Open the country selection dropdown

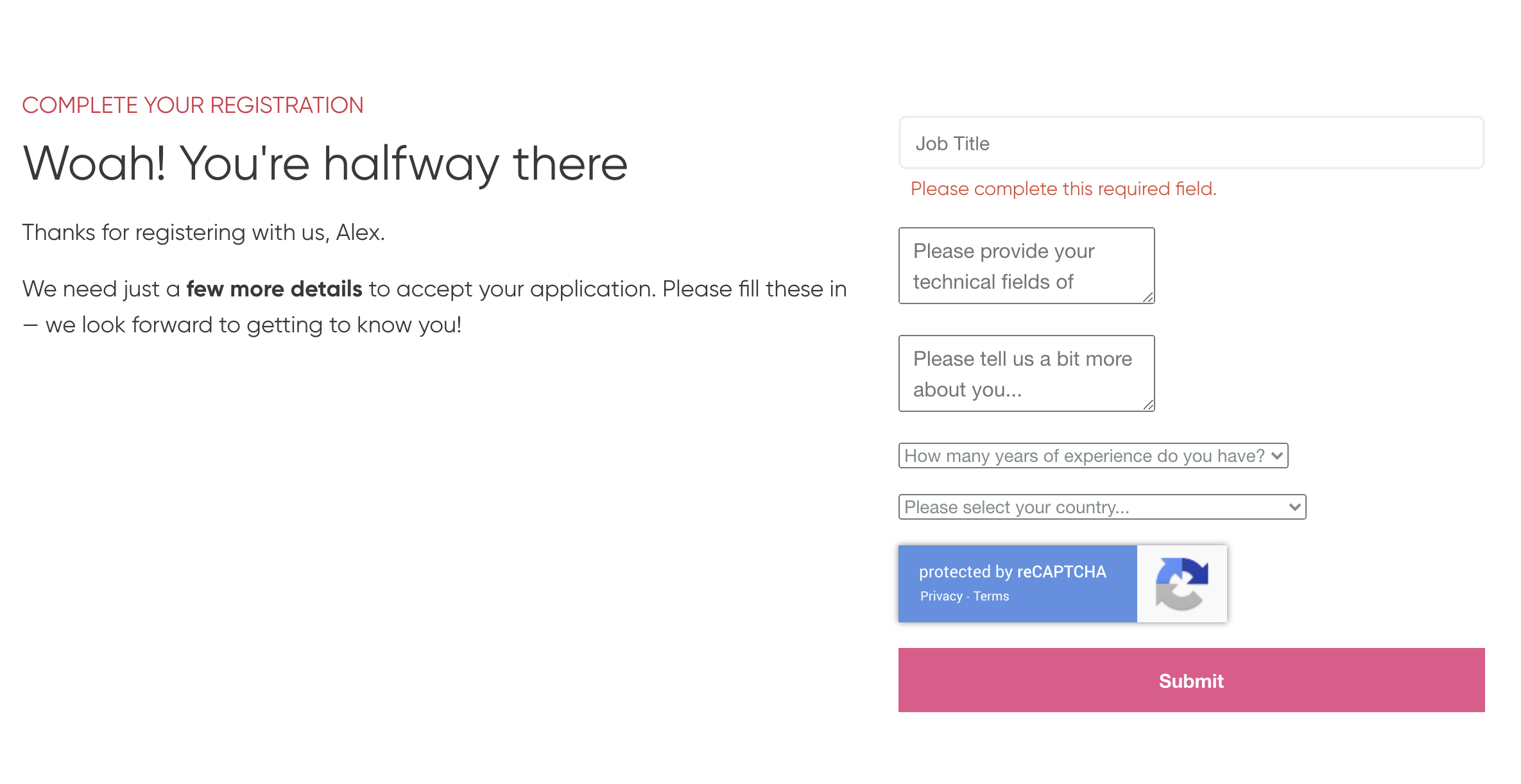(x=1102, y=507)
